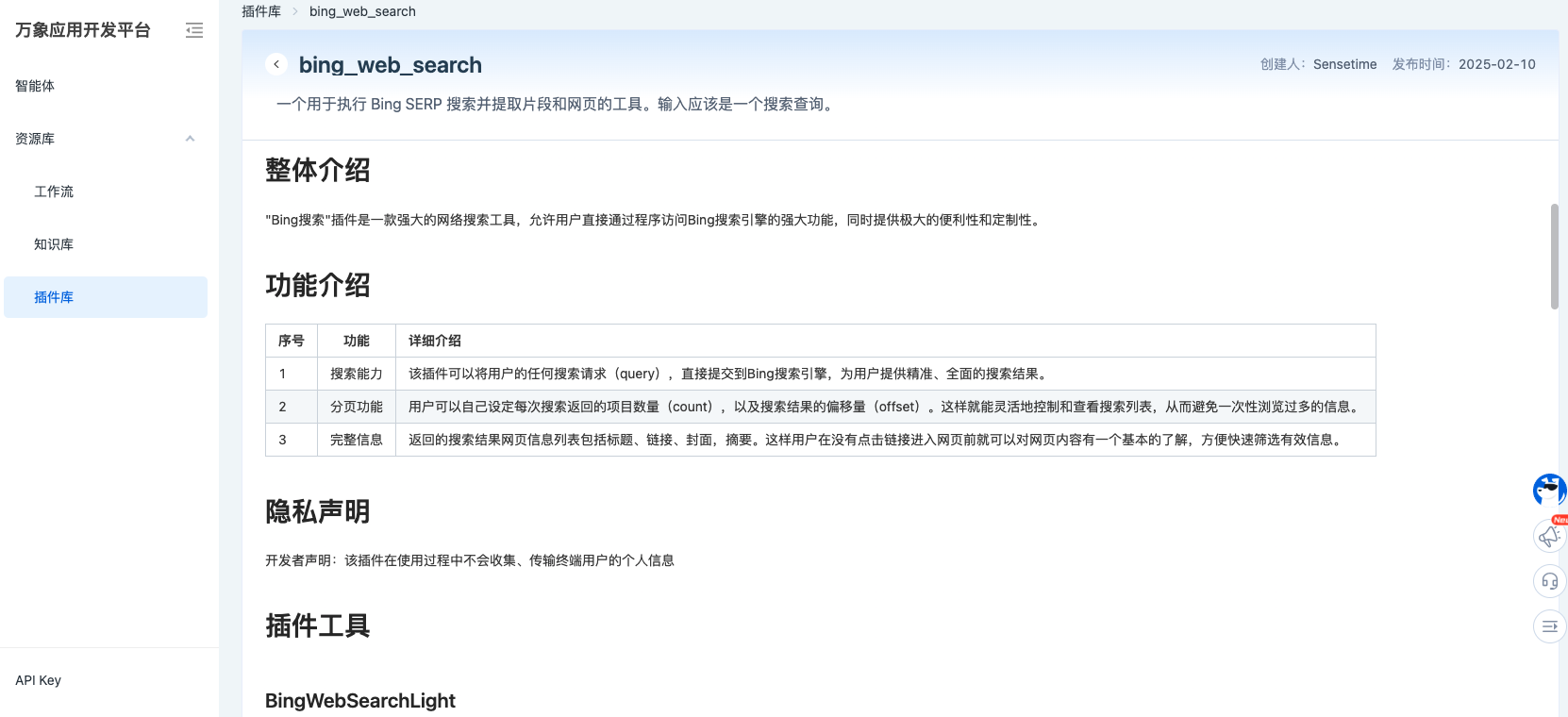The height and width of the screenshot is (717, 1568).
Task: Select 插件库 sidebar item
Action: pos(106,297)
